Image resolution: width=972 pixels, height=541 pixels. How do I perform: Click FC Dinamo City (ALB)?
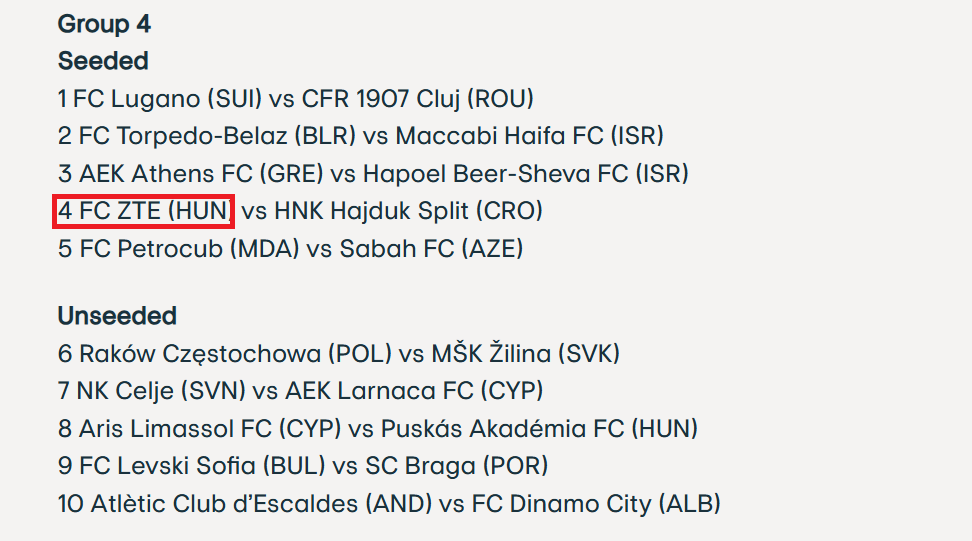(596, 503)
